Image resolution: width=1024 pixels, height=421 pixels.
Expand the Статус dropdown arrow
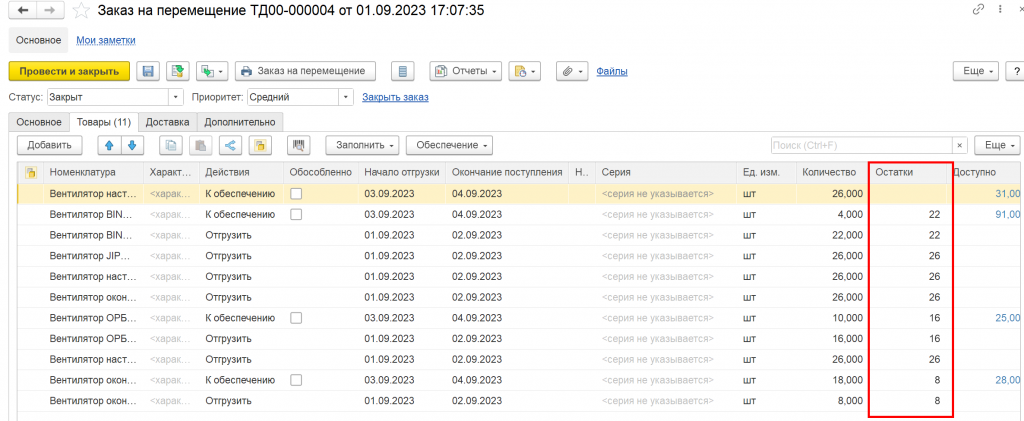[176, 97]
